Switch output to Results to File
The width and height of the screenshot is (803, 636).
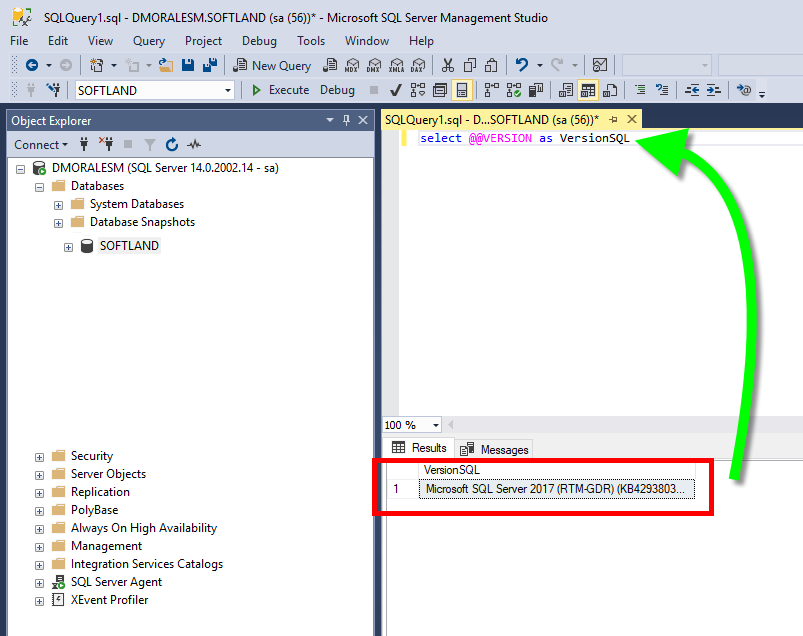pyautogui.click(x=610, y=91)
